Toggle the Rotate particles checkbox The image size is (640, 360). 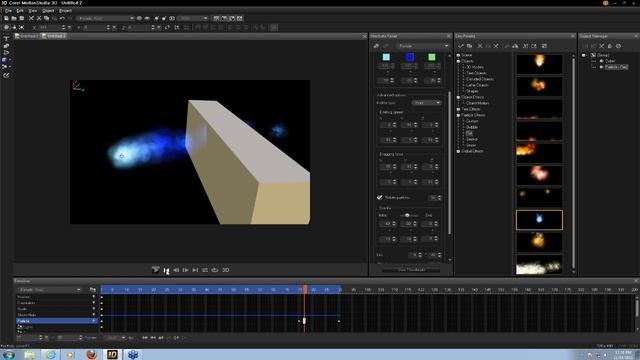click(380, 198)
